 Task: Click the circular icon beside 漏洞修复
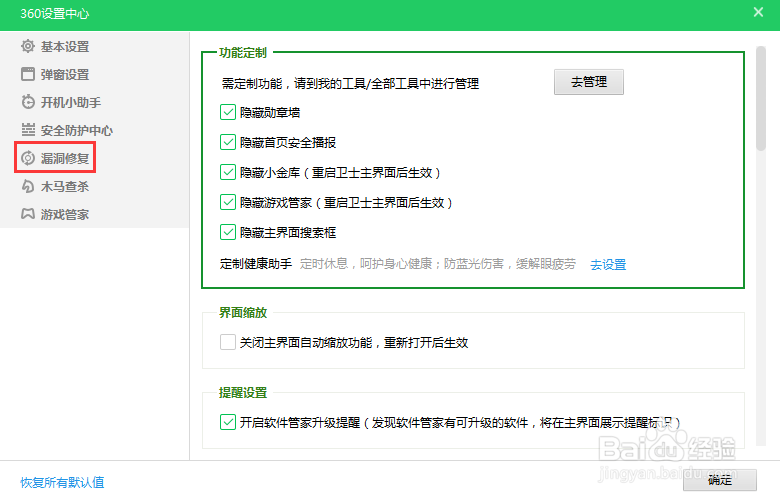[28, 158]
